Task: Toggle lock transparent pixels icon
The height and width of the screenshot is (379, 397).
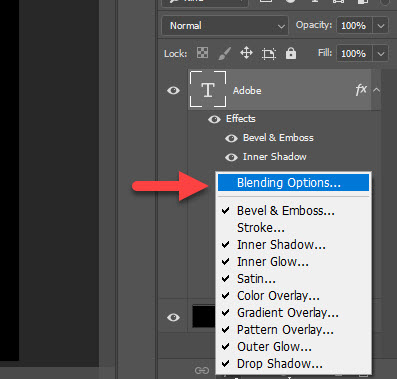Action: pos(202,53)
